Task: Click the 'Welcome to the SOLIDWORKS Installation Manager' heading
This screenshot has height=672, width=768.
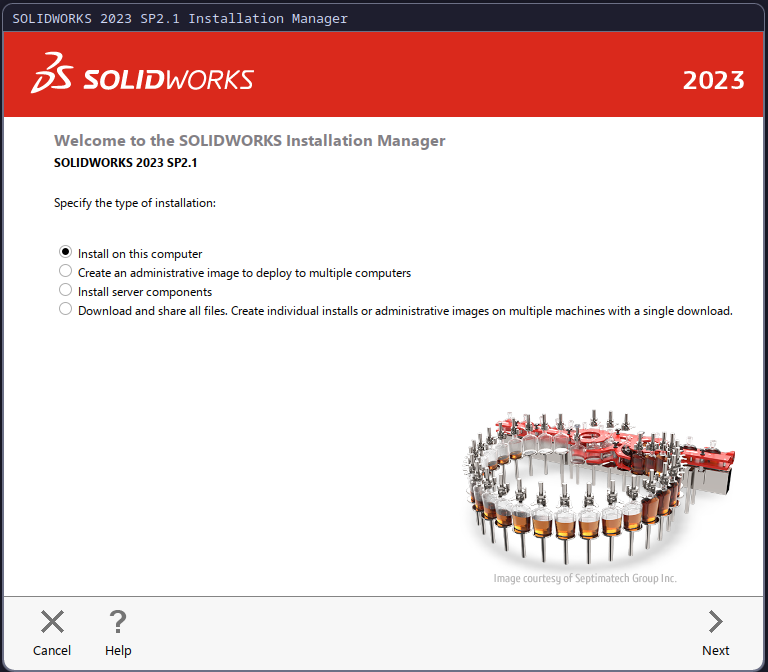Action: point(249,141)
